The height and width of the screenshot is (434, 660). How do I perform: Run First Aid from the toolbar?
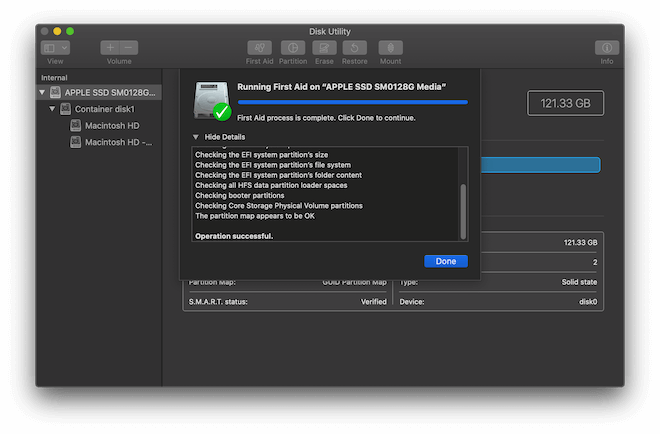[259, 48]
